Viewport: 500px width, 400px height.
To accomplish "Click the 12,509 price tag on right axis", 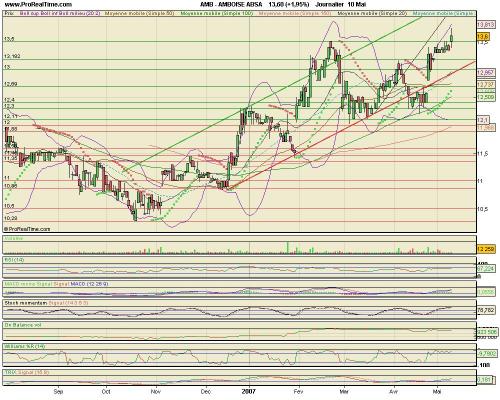I will point(485,97).
